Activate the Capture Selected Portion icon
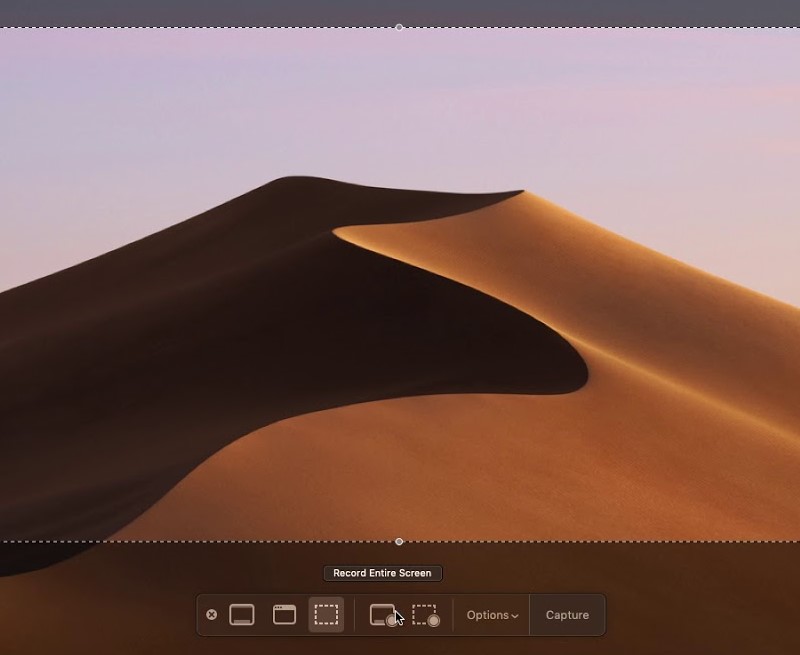This screenshot has width=800, height=655. (326, 615)
